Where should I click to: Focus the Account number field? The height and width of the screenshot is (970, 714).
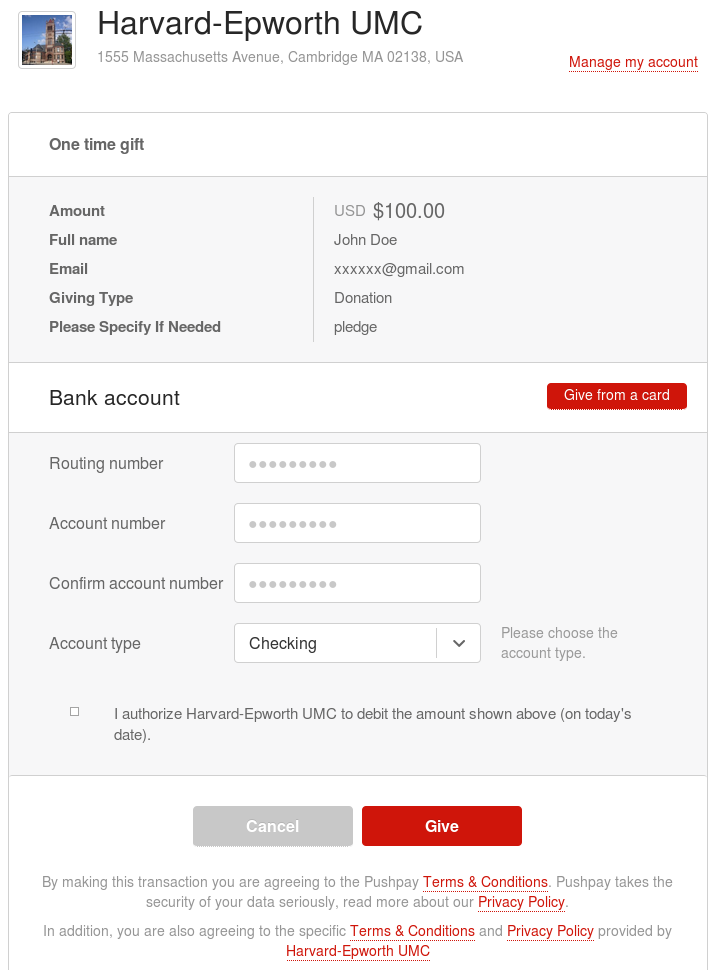(357, 523)
